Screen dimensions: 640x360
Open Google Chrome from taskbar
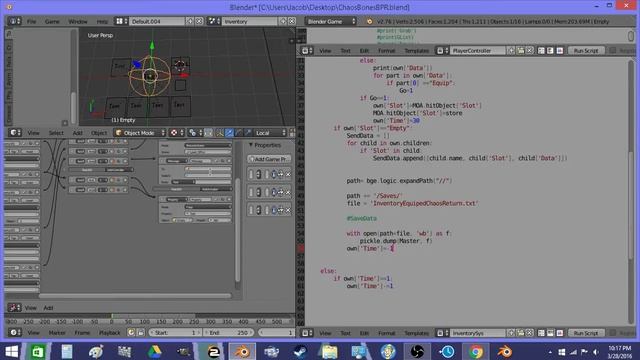tap(476, 351)
